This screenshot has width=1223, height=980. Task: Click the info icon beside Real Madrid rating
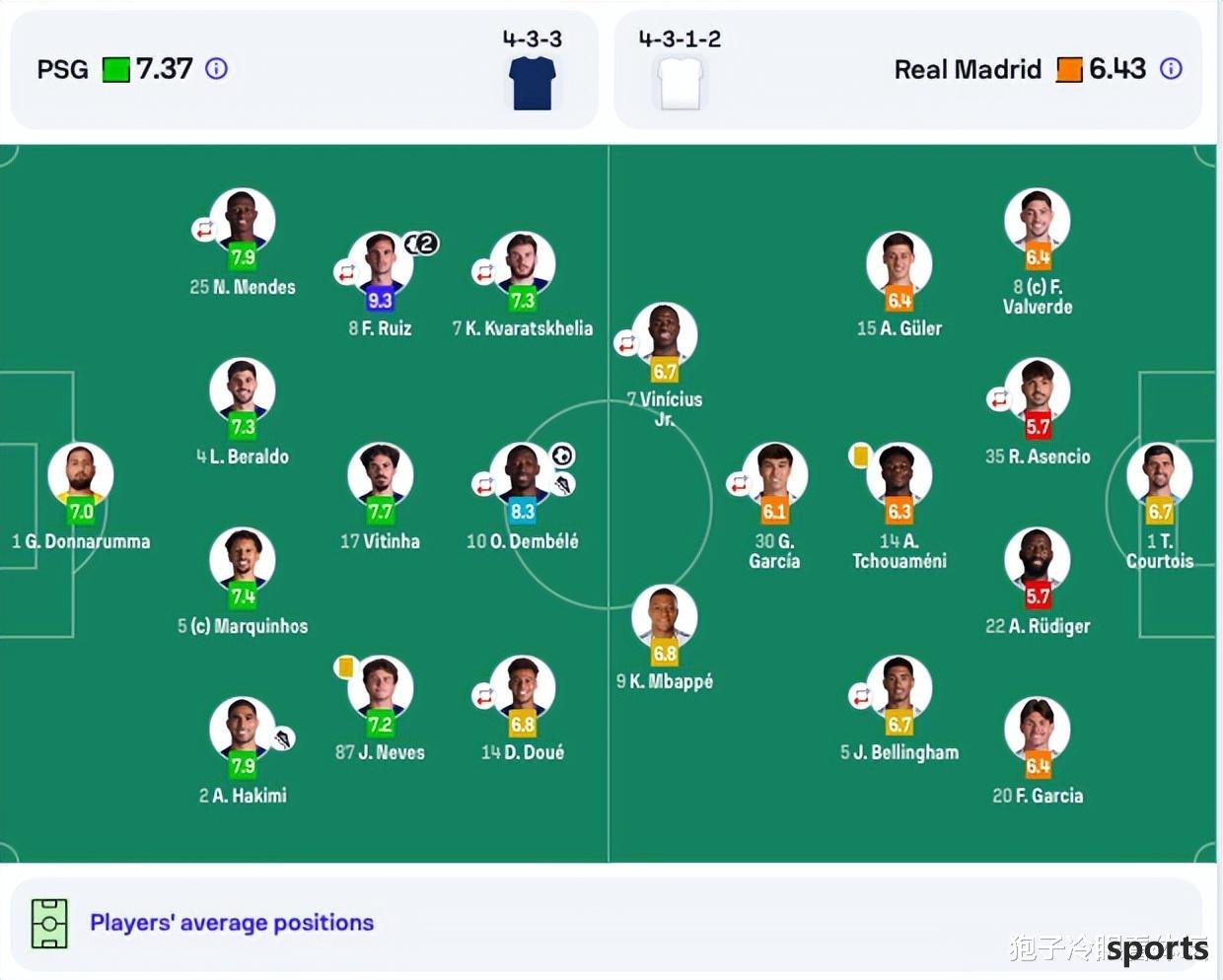[1171, 69]
